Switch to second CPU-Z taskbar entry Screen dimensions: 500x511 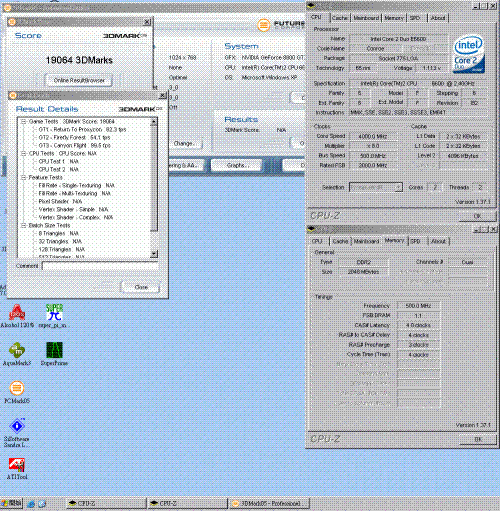[x=187, y=503]
